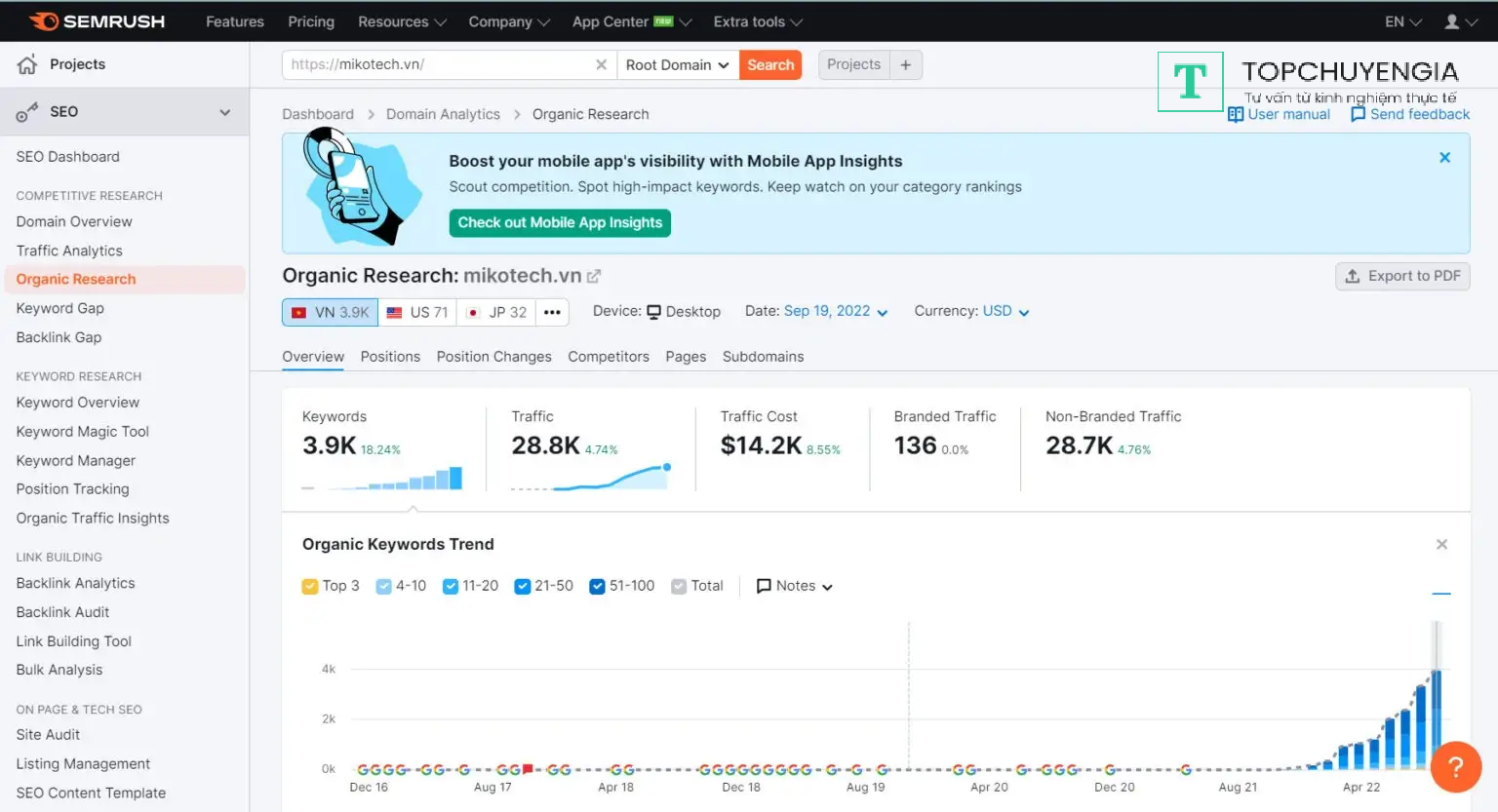Collapse the SEO sidebar section
Screen dimensions: 1498x812
click(225, 112)
